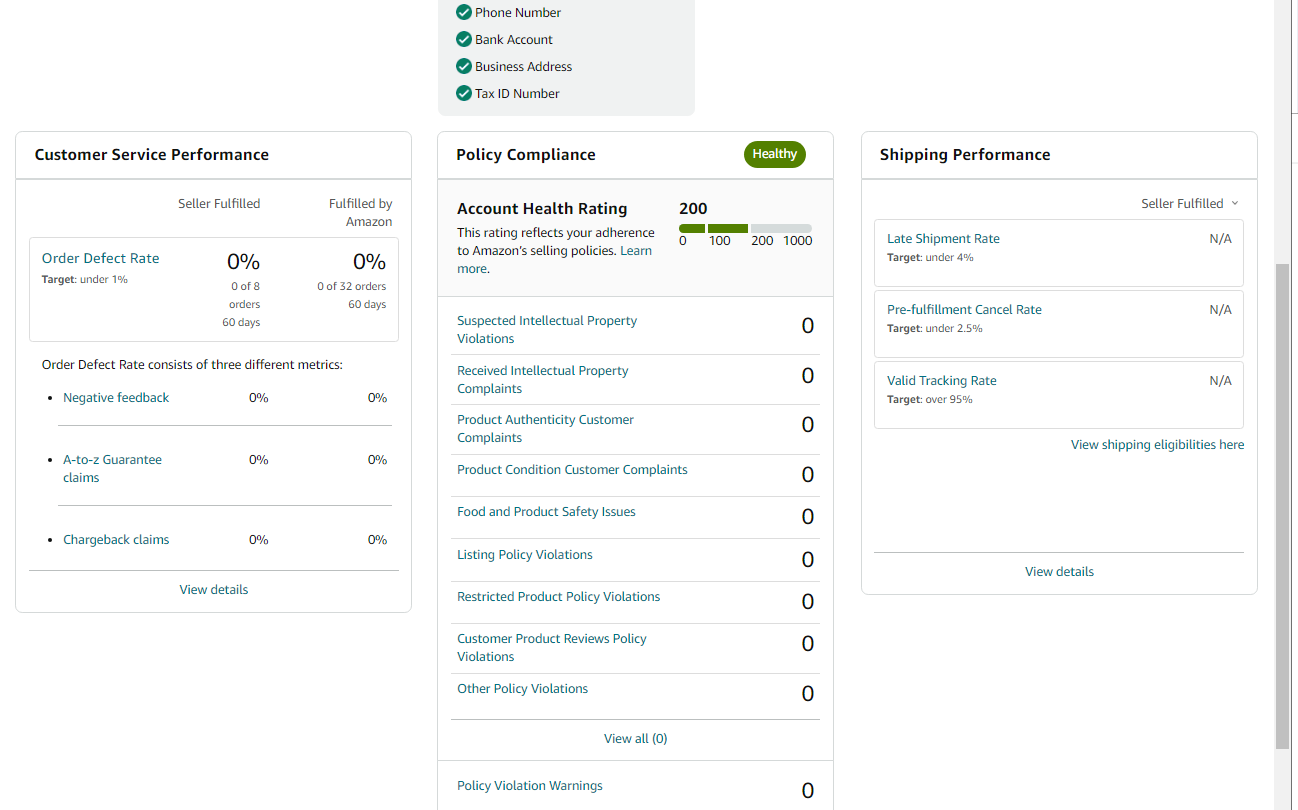This screenshot has height=810, width=1298.
Task: View details under Customer Service Performance
Action: 214,589
